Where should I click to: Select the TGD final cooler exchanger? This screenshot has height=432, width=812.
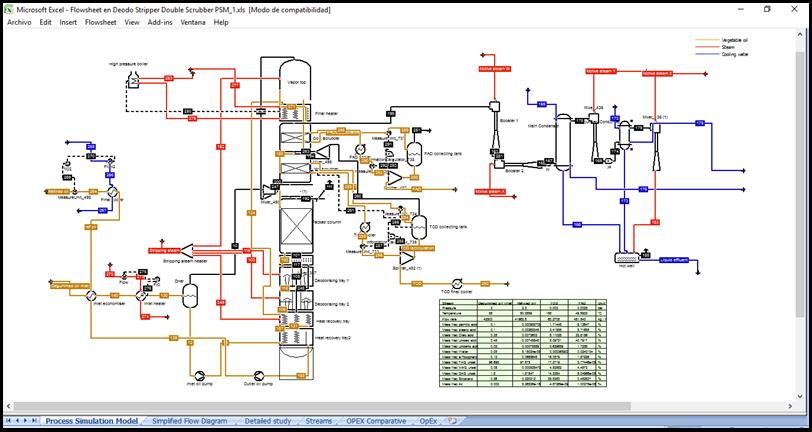pyautogui.click(x=455, y=284)
